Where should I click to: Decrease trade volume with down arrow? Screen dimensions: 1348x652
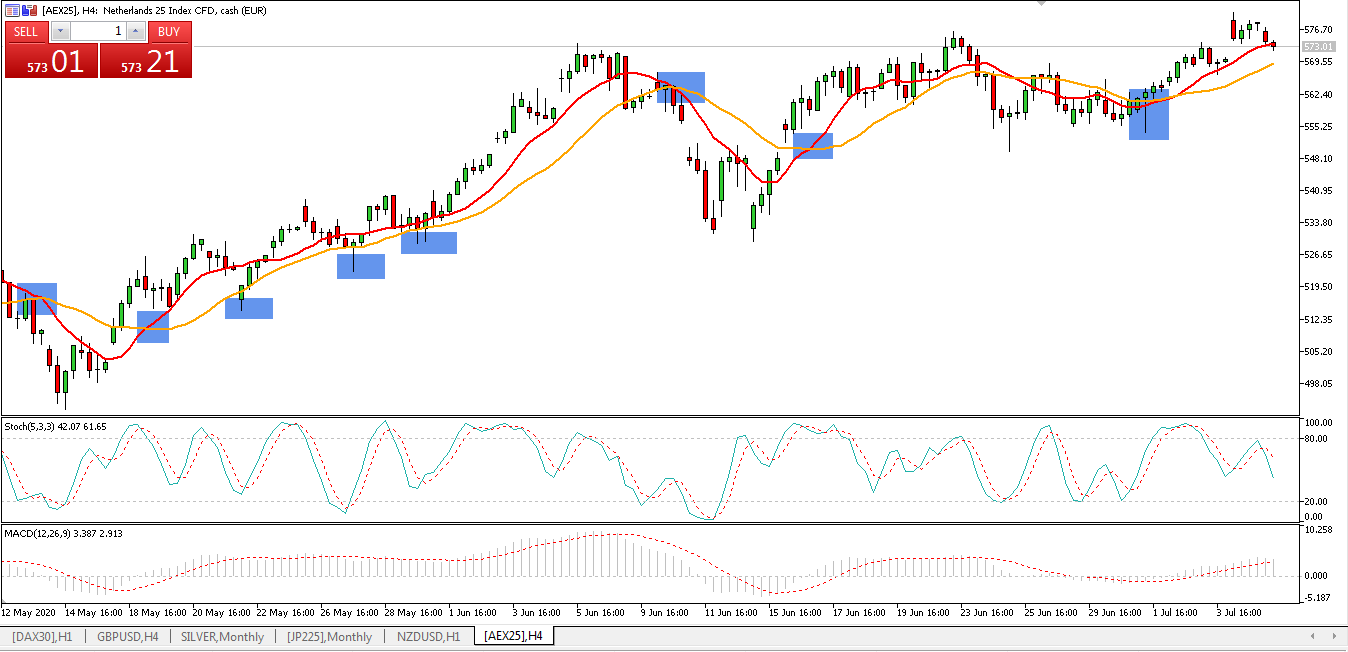coord(60,31)
